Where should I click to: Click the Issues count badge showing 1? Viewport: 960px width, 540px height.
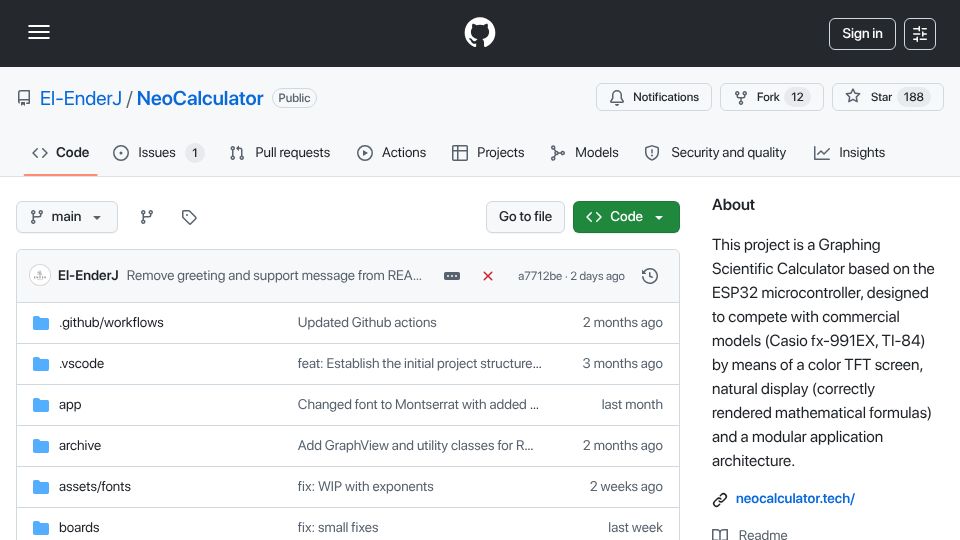click(x=195, y=152)
